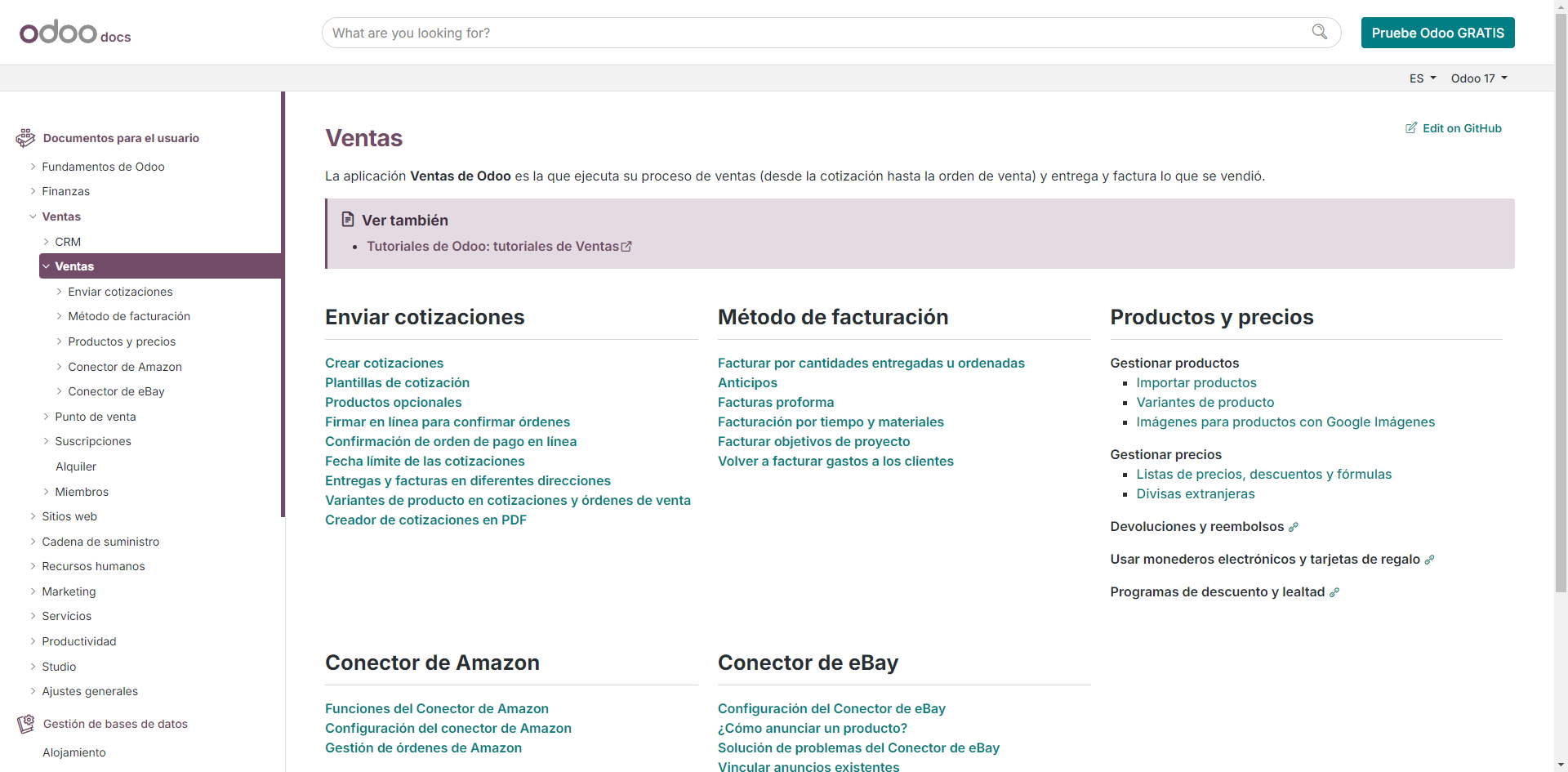Click the pencil icon next to Edit on GitHub
Viewport: 1568px width, 772px height.
pyautogui.click(x=1412, y=128)
